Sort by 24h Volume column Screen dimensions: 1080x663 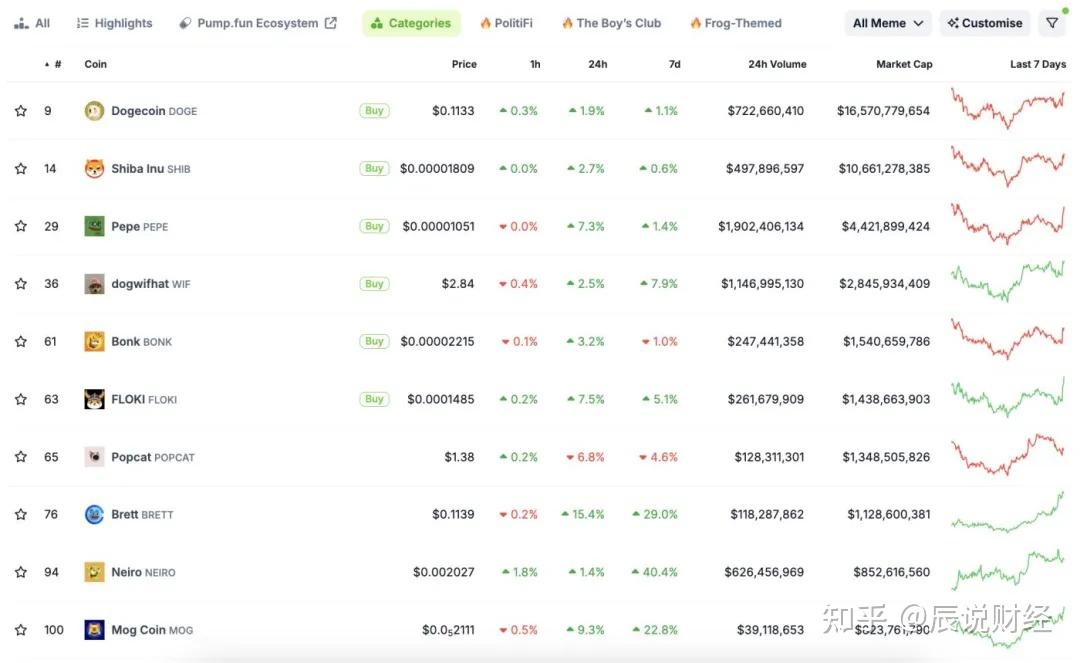click(777, 64)
